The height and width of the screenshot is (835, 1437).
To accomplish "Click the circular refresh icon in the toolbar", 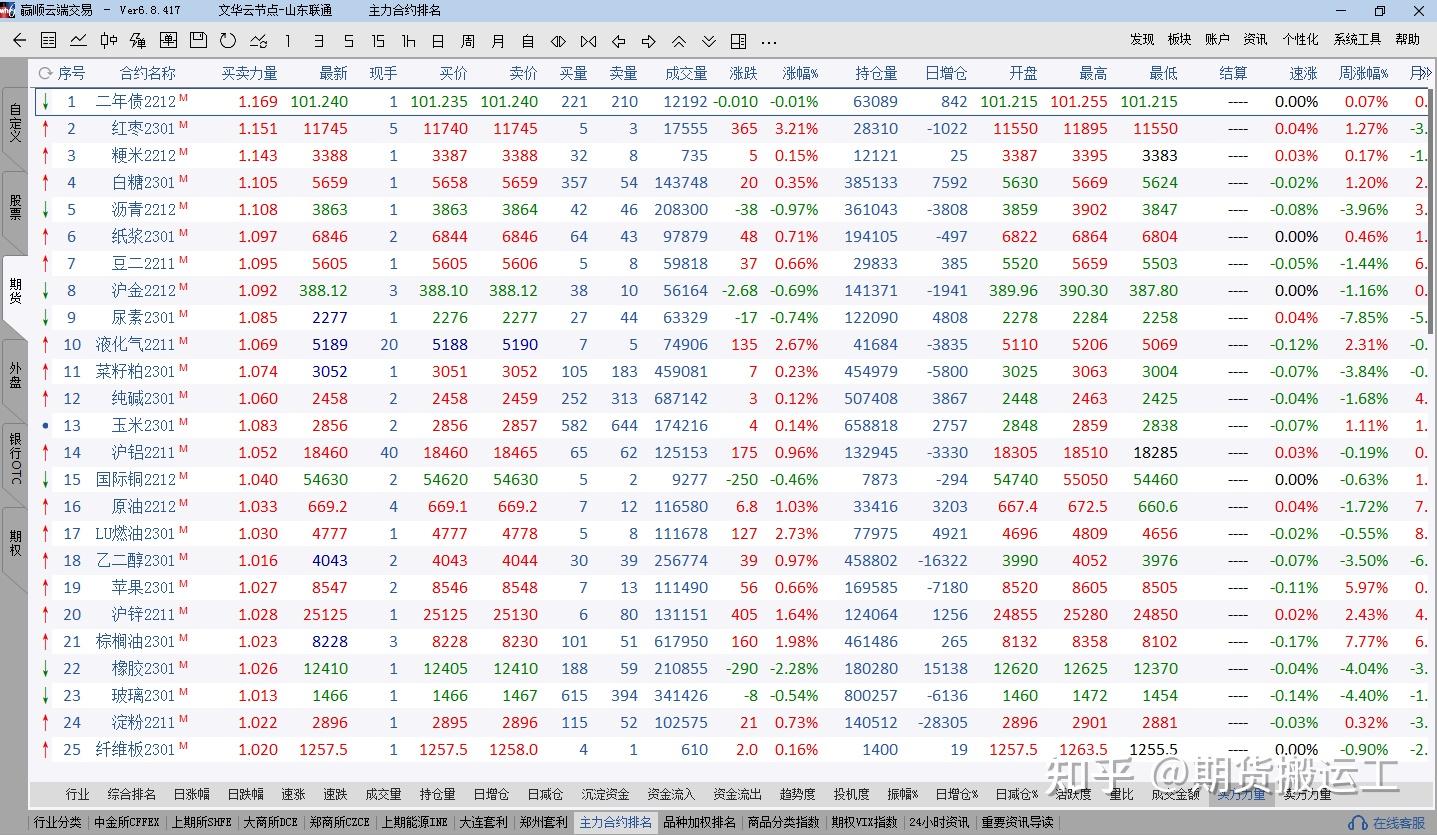I will point(228,41).
